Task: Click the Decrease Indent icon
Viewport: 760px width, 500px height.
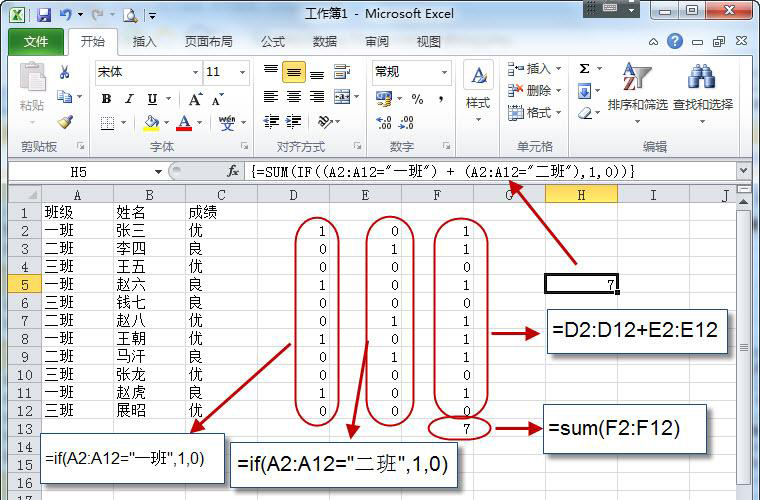Action: [x=271, y=122]
